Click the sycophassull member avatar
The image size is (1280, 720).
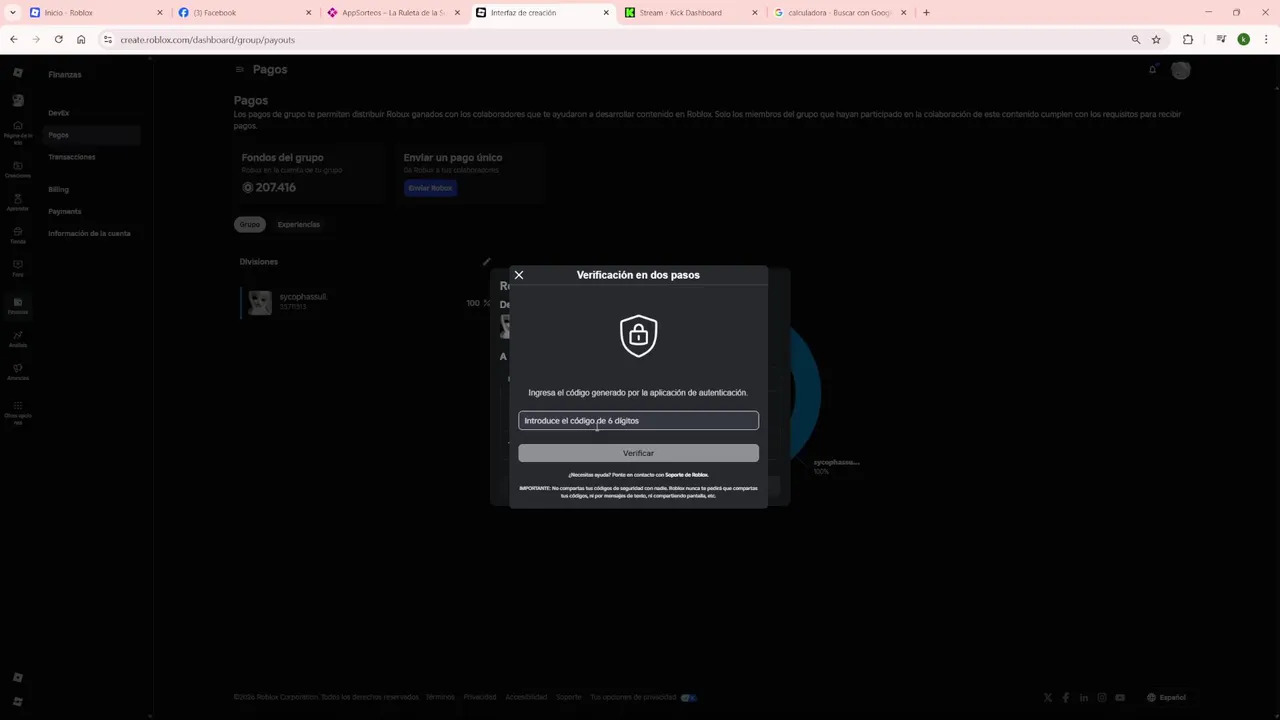tap(260, 302)
